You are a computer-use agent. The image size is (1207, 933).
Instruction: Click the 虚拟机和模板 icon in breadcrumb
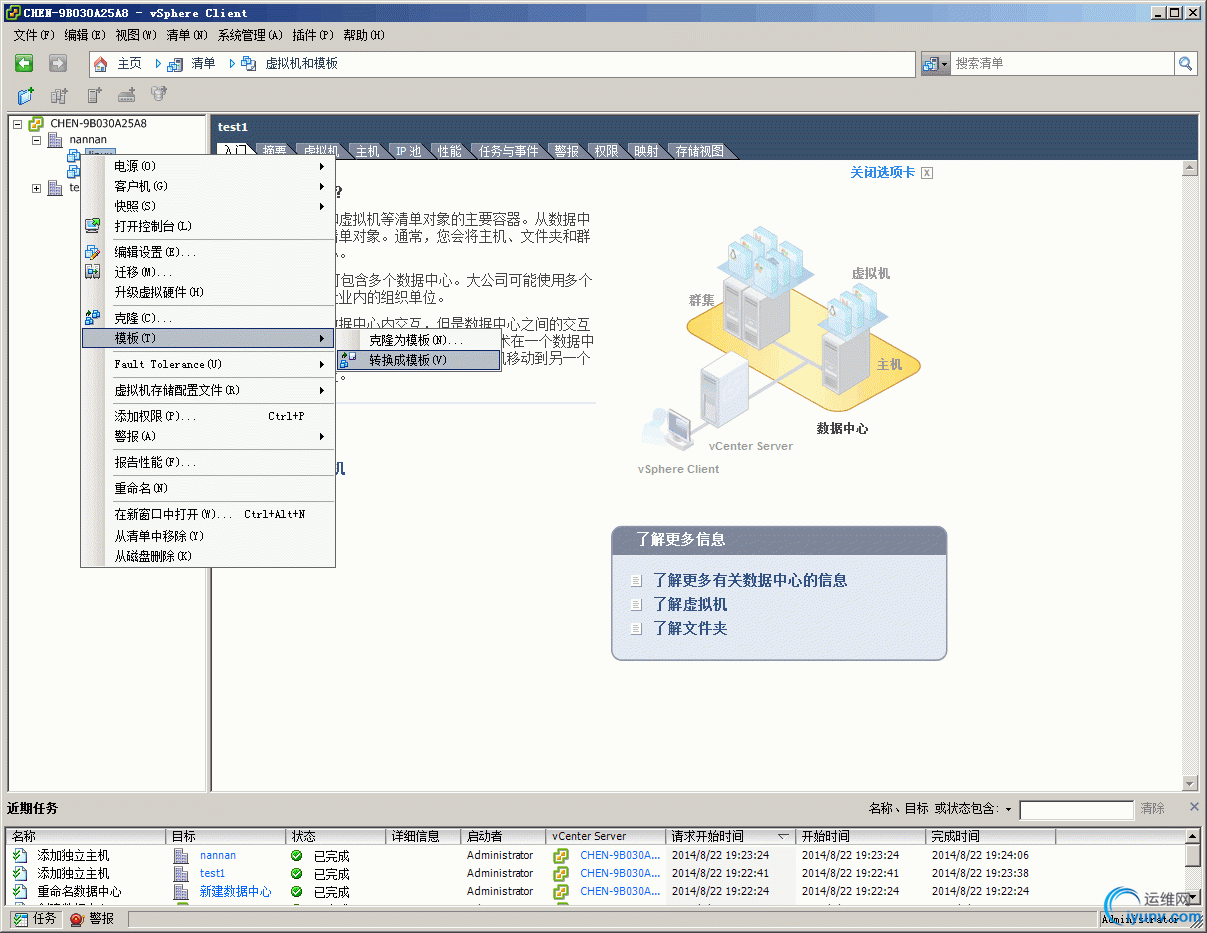click(249, 64)
